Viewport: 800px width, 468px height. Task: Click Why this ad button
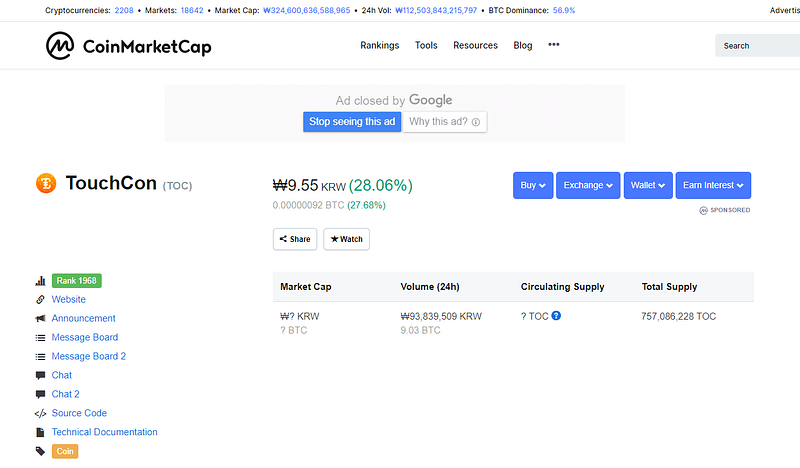(x=444, y=122)
